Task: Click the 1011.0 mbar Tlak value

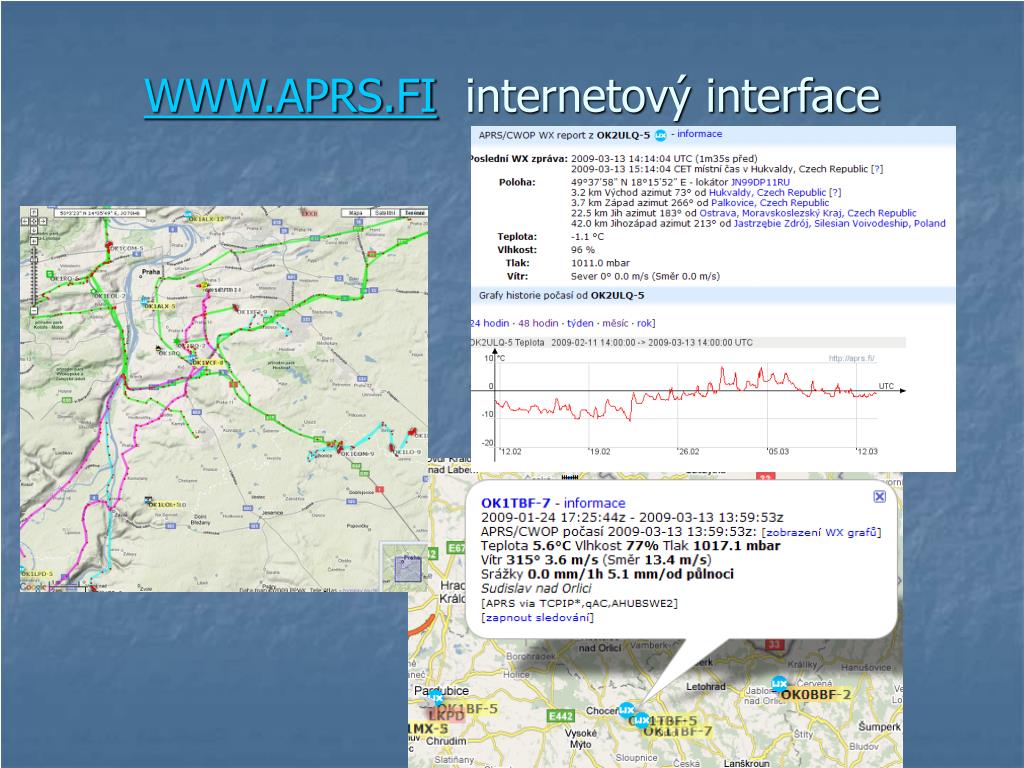Action: (x=600, y=263)
